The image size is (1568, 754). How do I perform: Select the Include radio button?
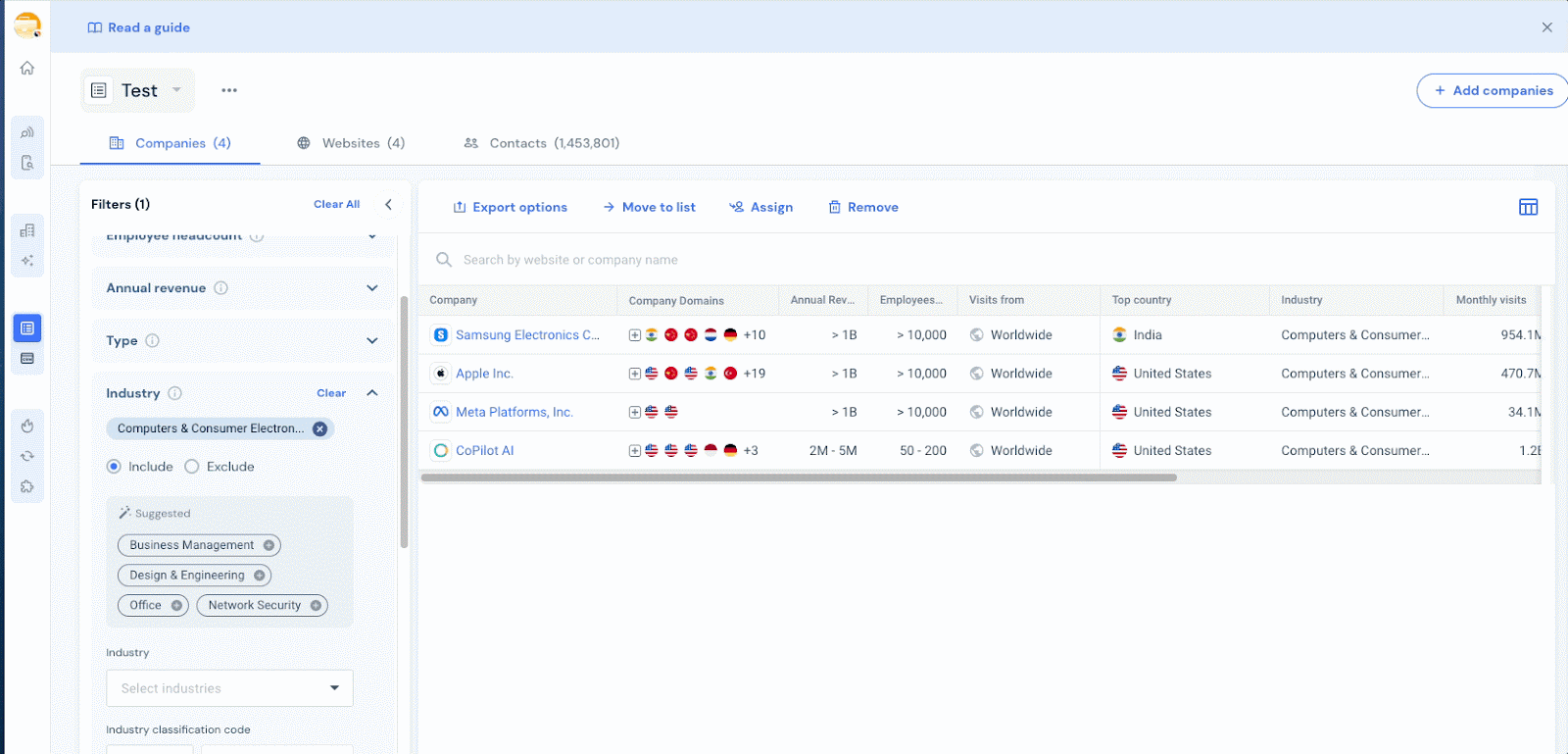pos(114,467)
